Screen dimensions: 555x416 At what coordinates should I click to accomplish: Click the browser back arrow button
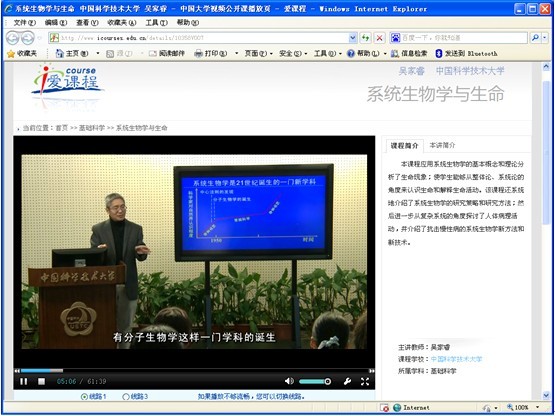click(x=12, y=38)
